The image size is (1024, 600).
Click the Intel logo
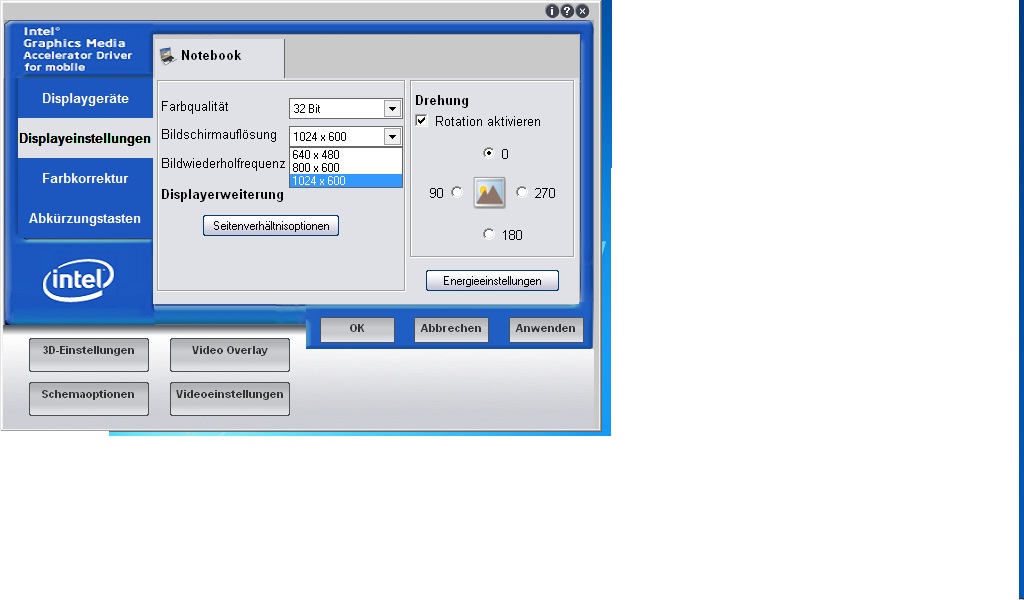pos(78,281)
